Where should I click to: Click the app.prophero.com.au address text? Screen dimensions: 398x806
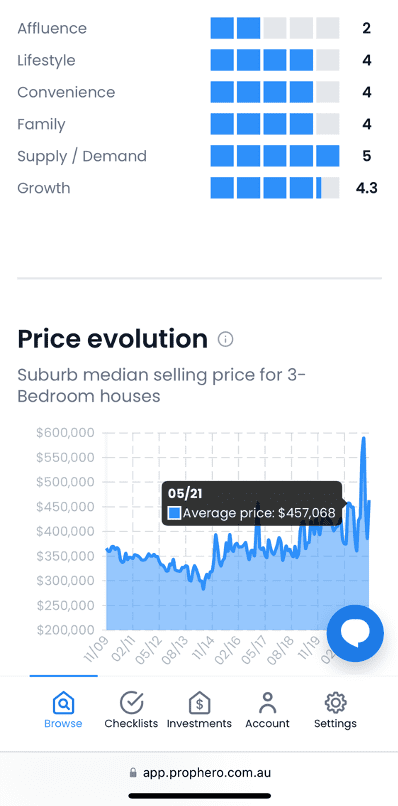[207, 773]
